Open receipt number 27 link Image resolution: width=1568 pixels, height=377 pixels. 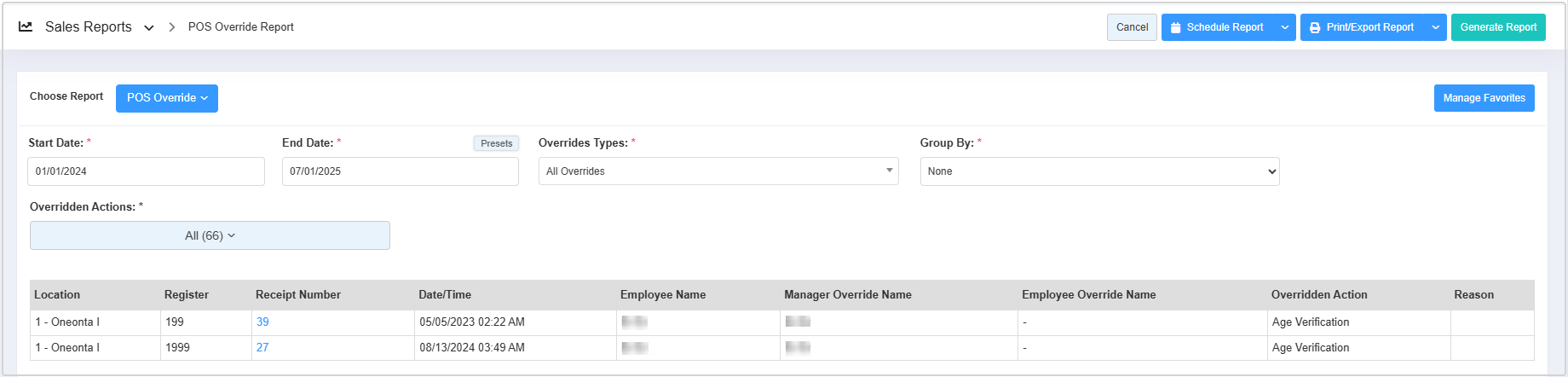pyautogui.click(x=262, y=348)
